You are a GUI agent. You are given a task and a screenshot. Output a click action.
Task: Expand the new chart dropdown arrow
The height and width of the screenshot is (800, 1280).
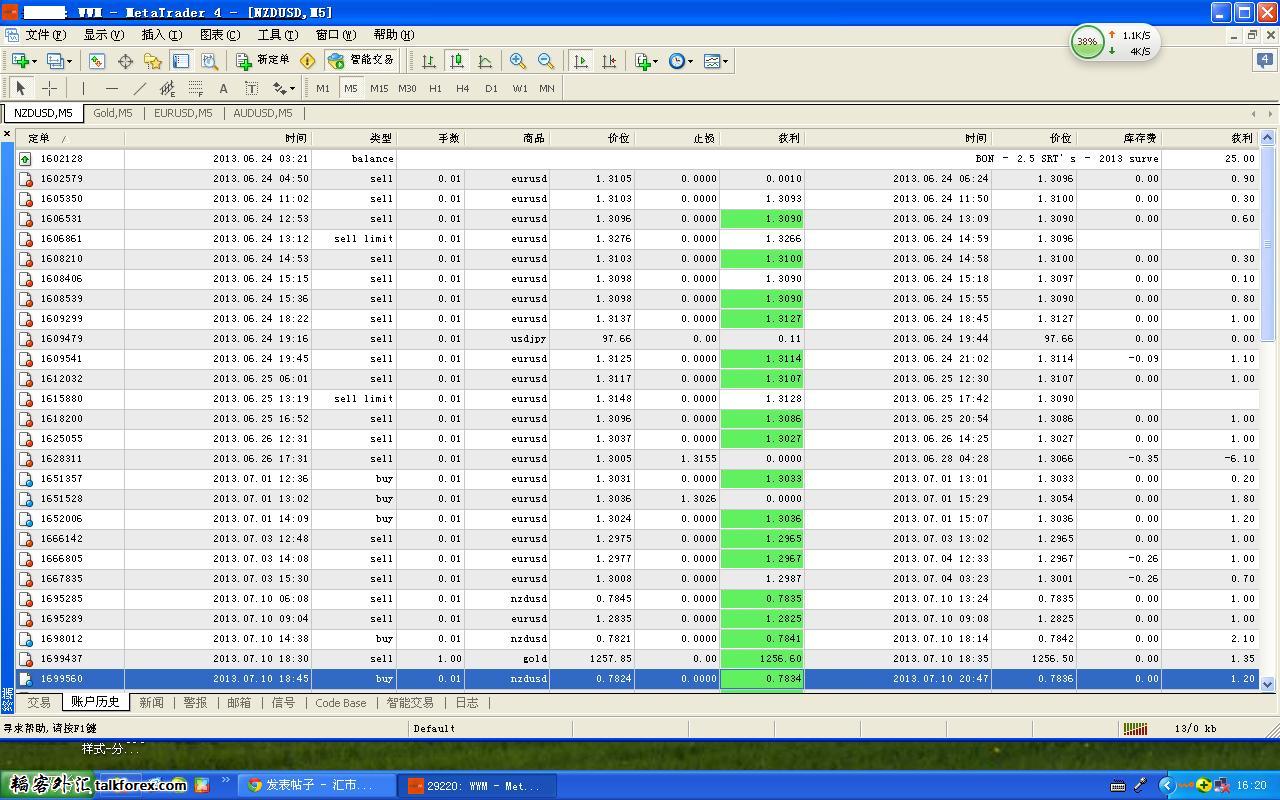(x=34, y=61)
